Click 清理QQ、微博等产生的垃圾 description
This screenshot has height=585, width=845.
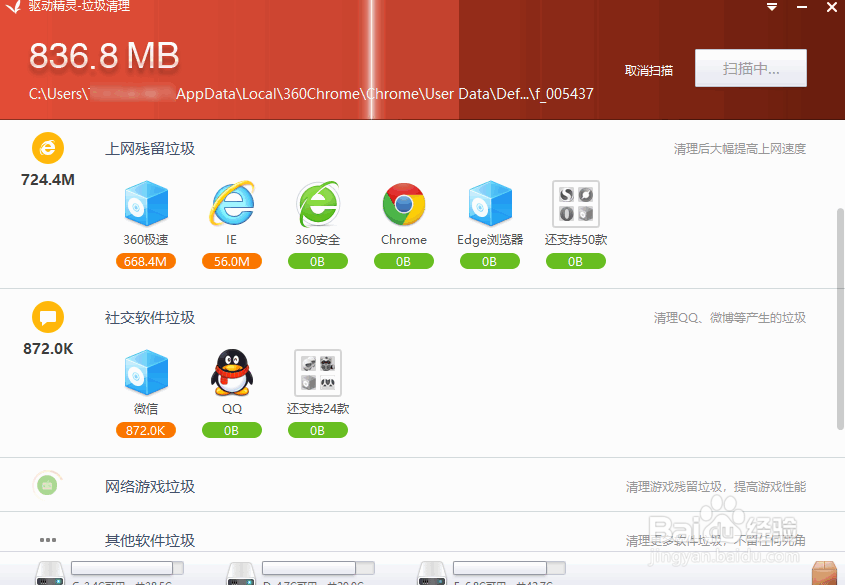tap(730, 318)
